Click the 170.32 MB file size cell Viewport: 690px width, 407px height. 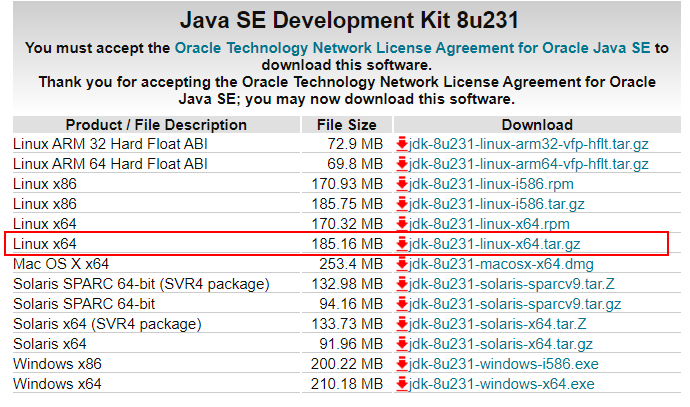pos(347,224)
